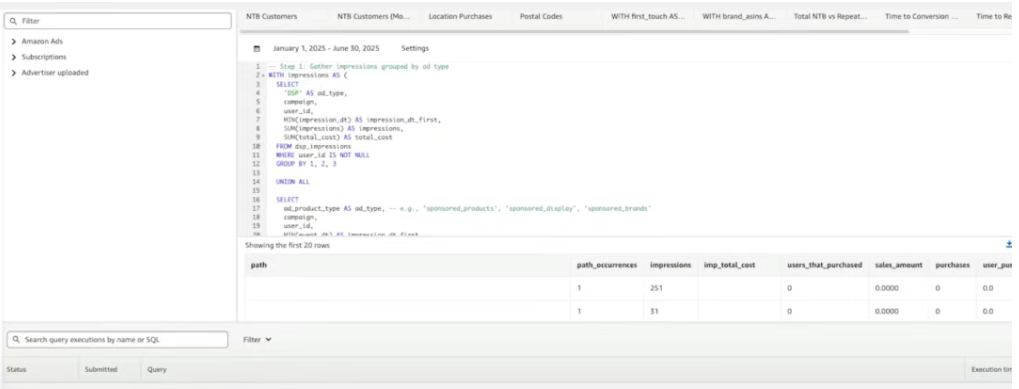Click code line WHERE user_id IS NOT NULL
Screen dimensions: 1019x389
click(322, 155)
